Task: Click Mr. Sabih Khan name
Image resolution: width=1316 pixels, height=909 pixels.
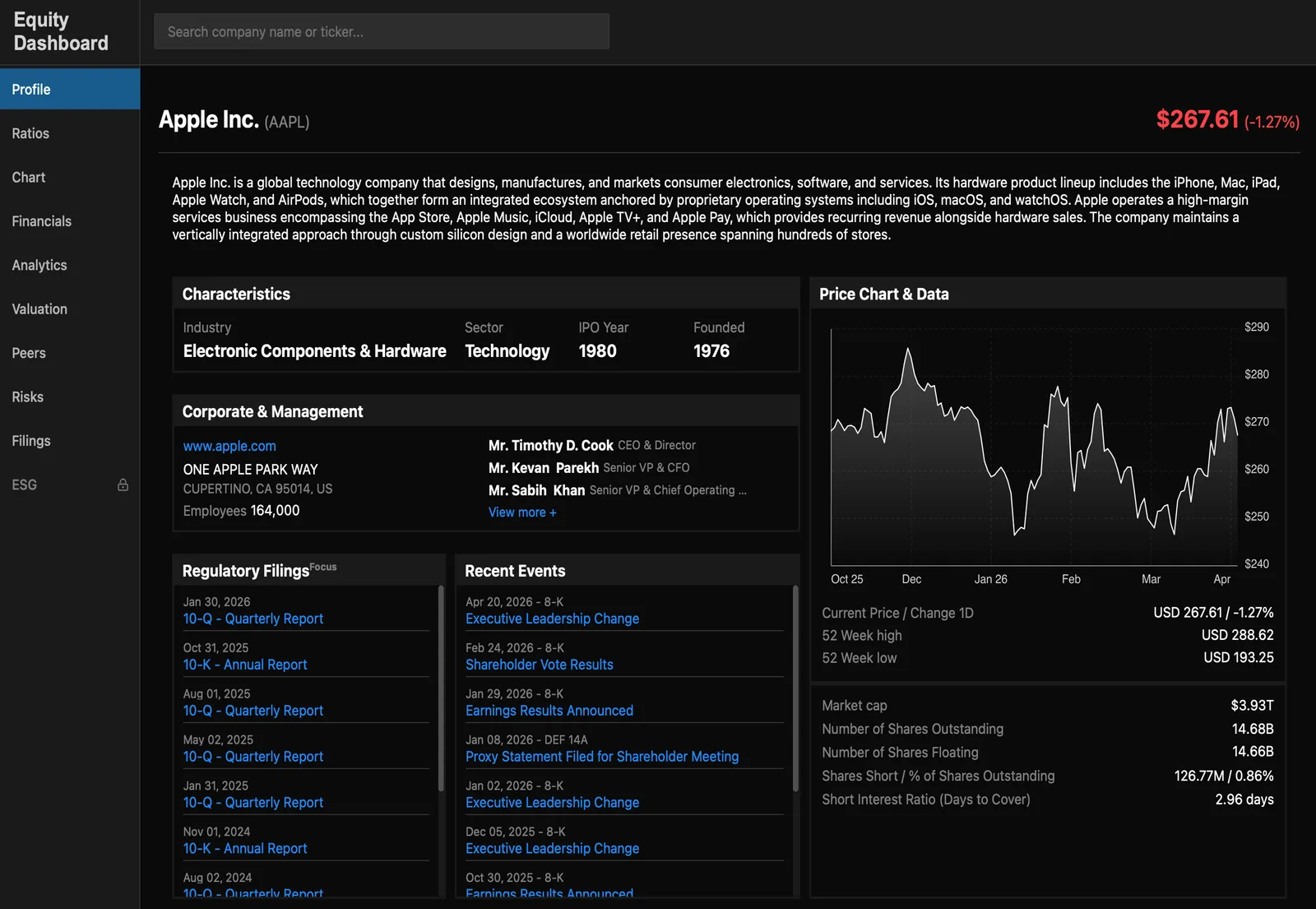Action: pyautogui.click(x=536, y=490)
